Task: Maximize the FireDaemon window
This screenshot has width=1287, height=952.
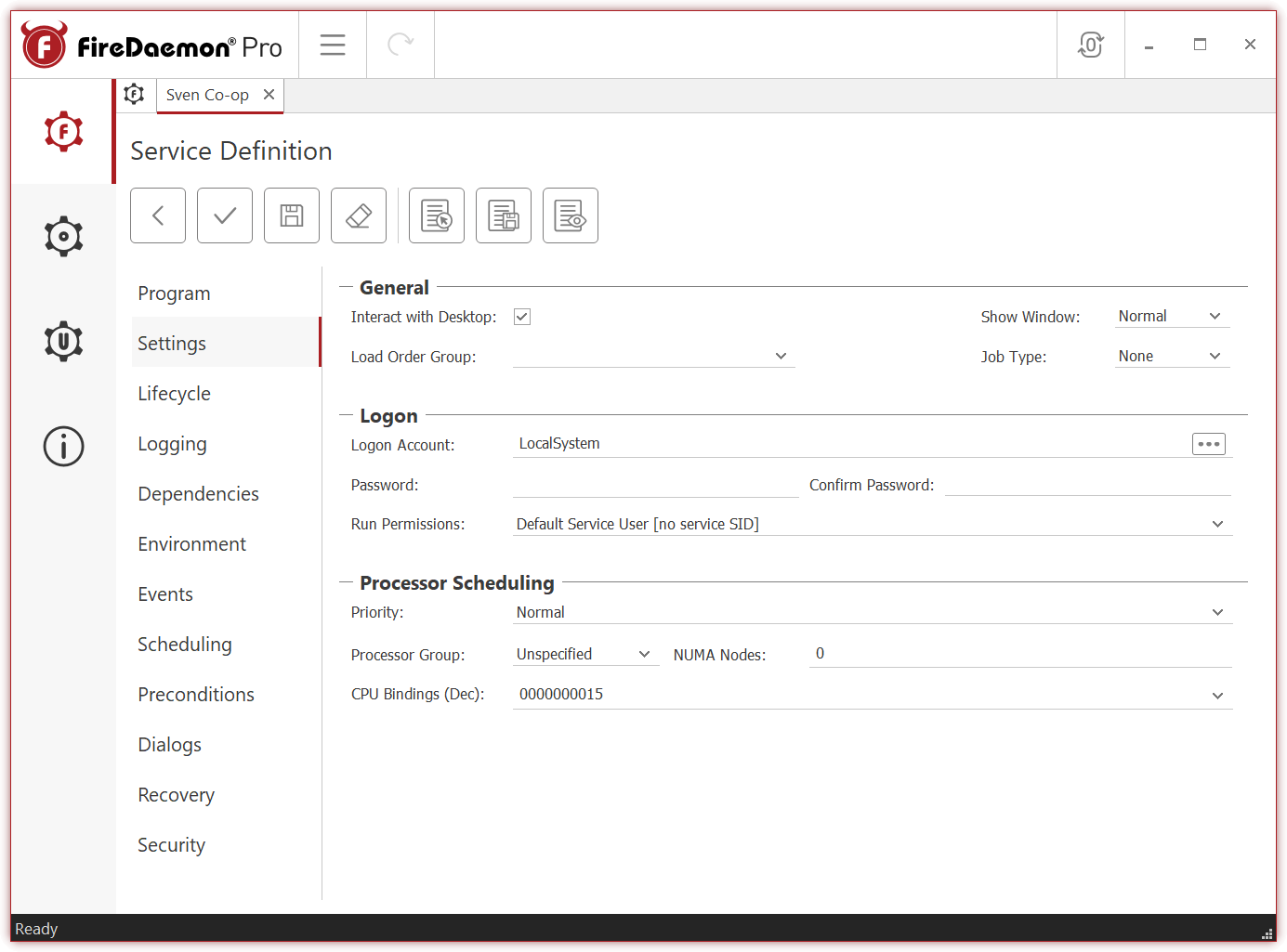Action: (x=1200, y=45)
